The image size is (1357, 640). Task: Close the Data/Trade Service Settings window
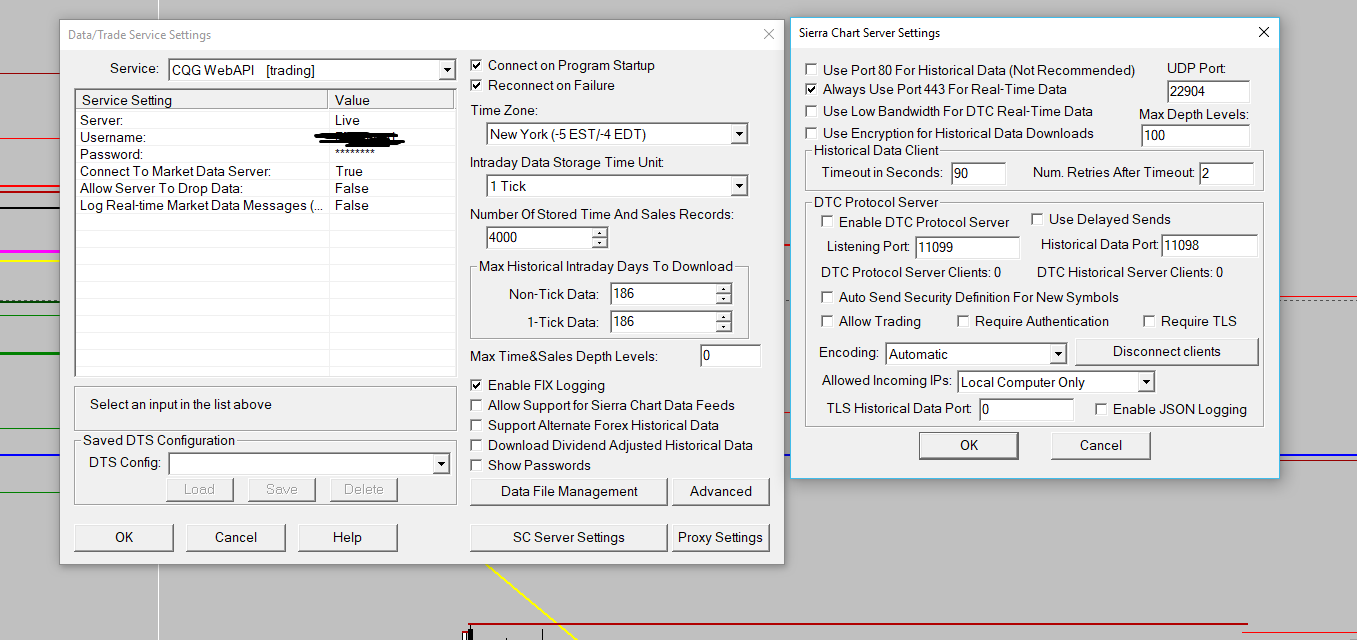click(x=768, y=34)
